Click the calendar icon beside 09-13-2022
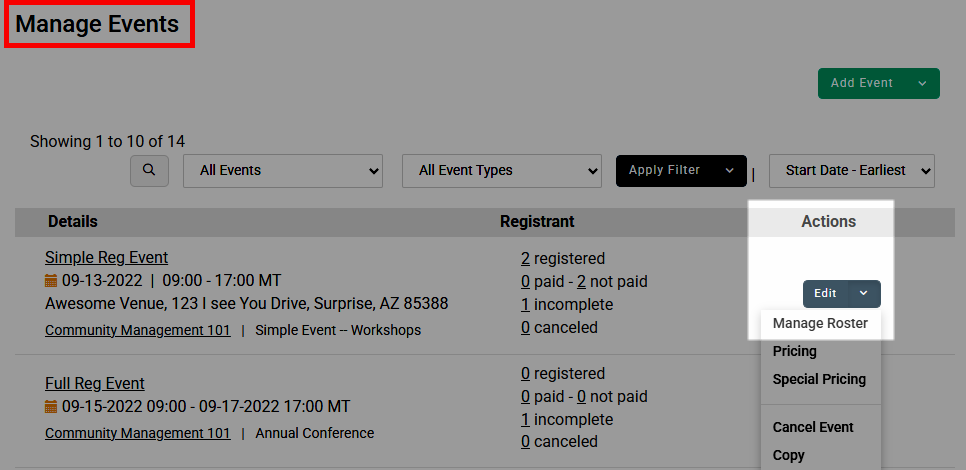Viewport: 966px width, 470px height. click(x=51, y=282)
